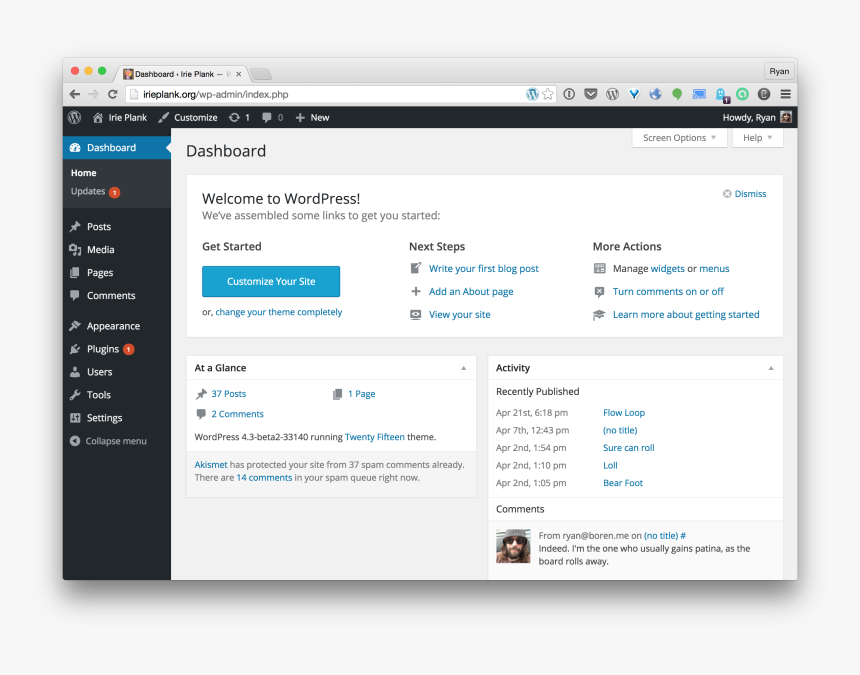The image size is (860, 675).
Task: Select the Dashboard browser tab
Action: (x=182, y=74)
